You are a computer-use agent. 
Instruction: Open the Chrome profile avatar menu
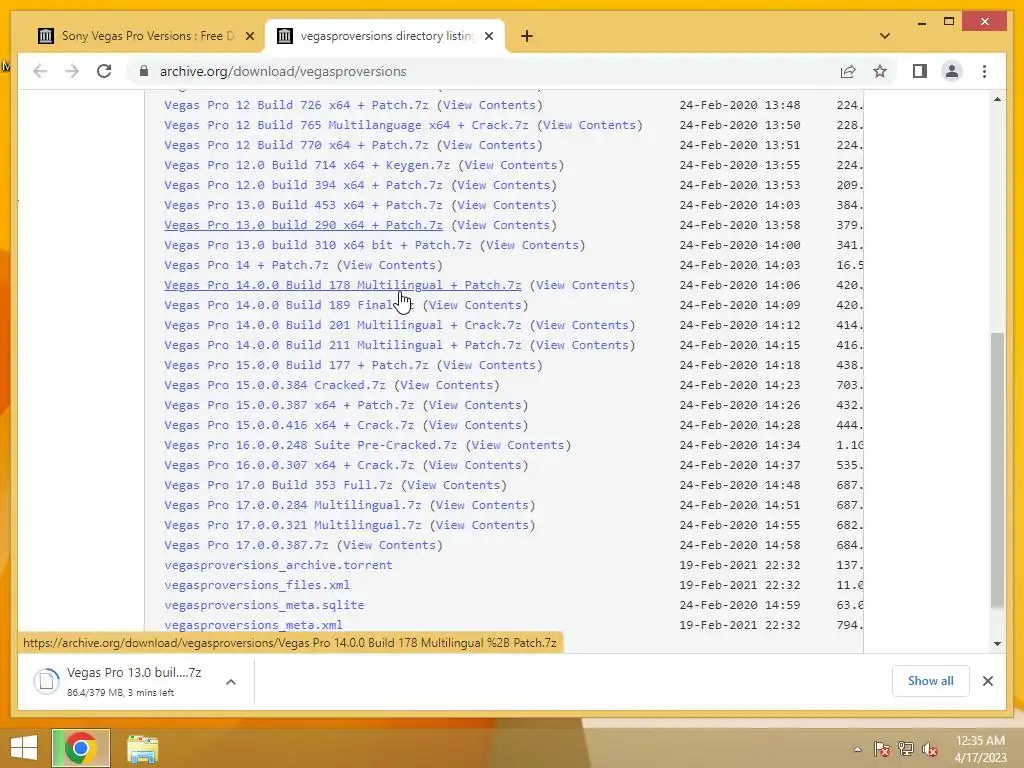(x=952, y=71)
